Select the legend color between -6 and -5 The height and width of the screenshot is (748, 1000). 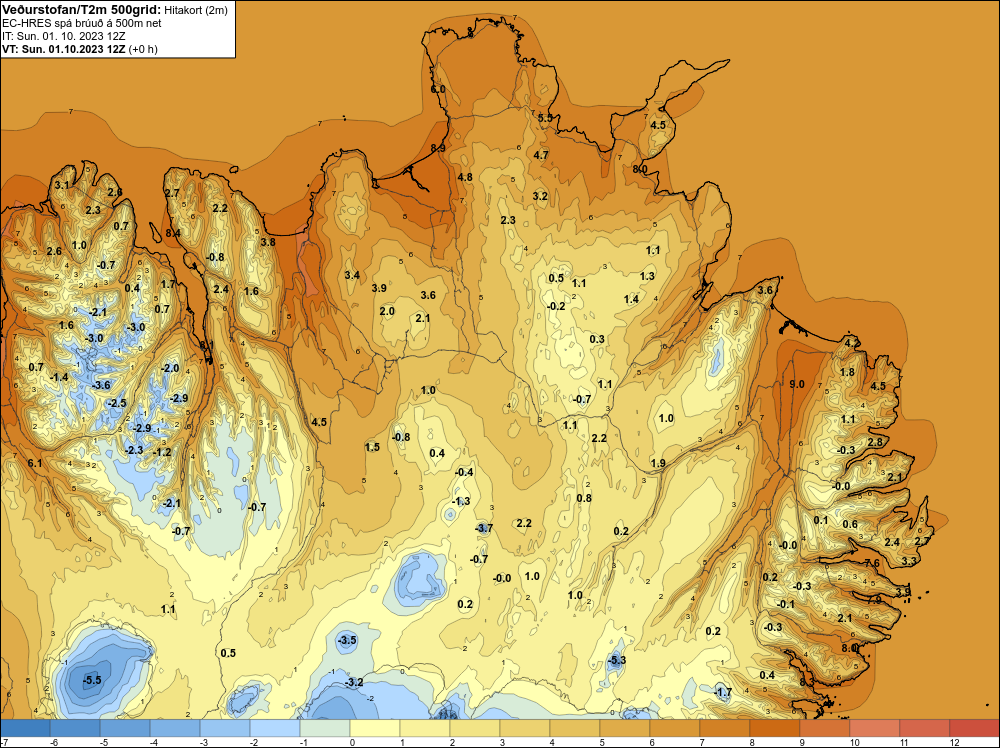click(x=75, y=728)
